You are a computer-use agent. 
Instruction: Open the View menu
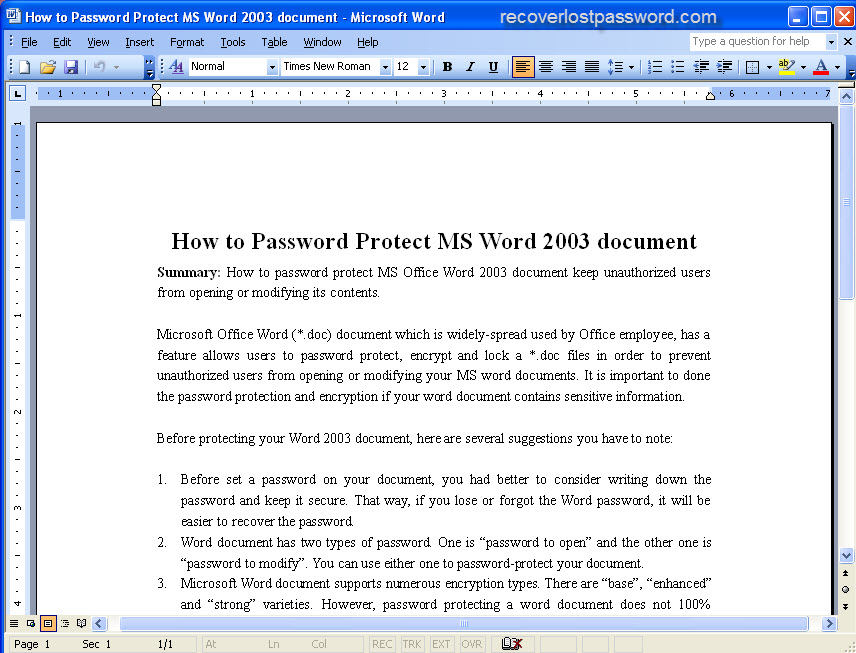tap(98, 42)
